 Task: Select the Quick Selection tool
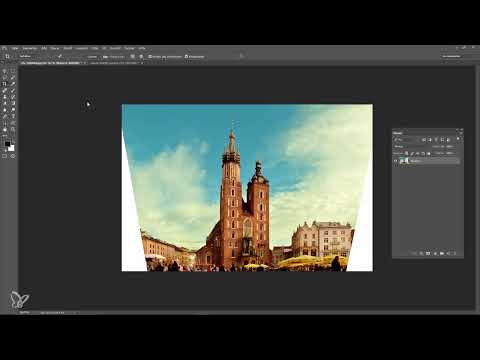(x=13, y=77)
